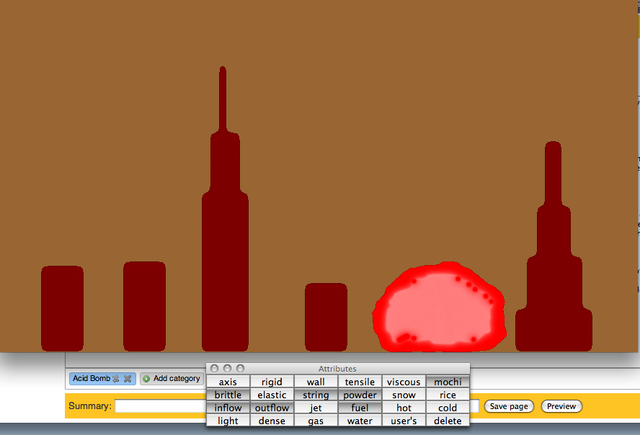Click the Acid Bomb category label

[91, 378]
